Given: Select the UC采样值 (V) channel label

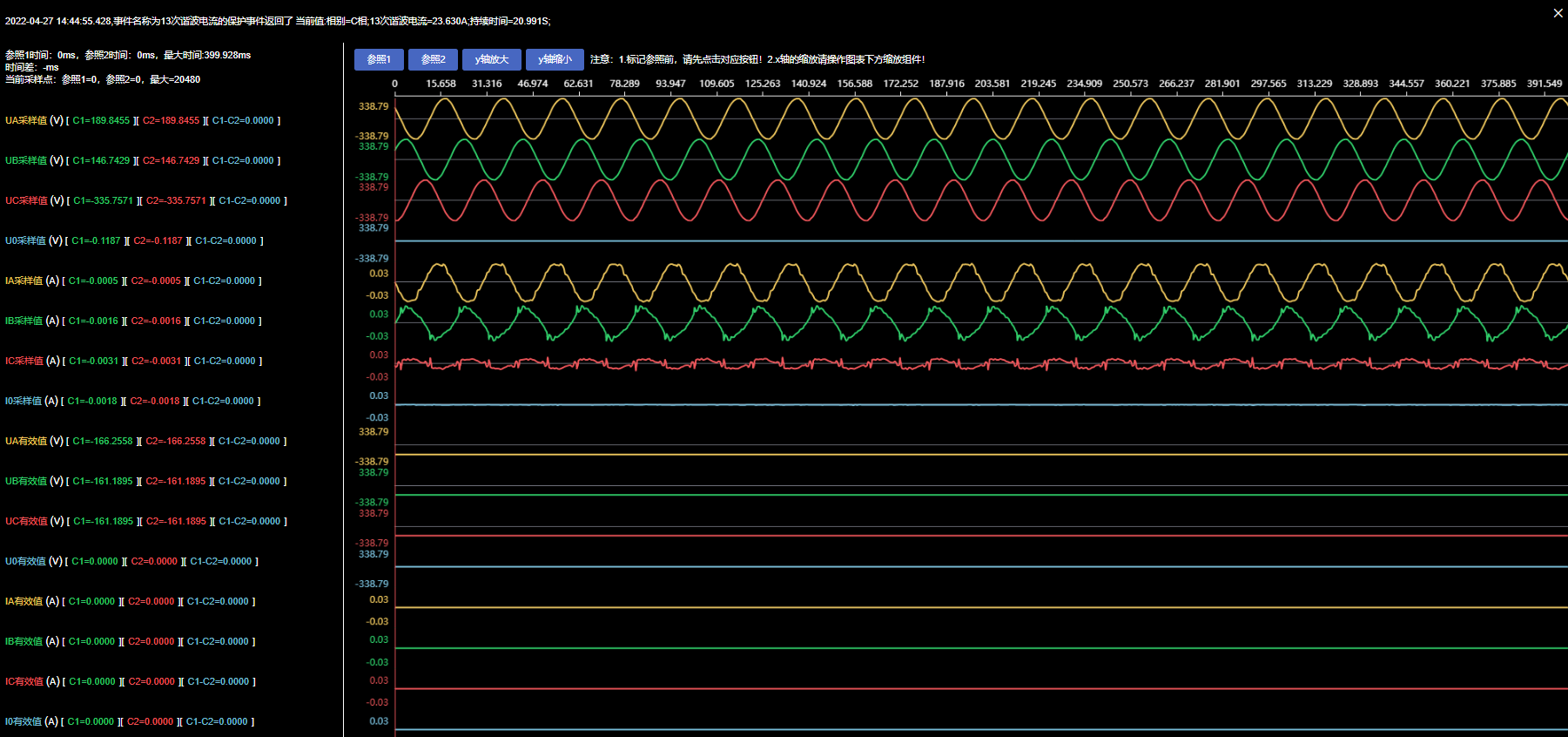Looking at the screenshot, I should (x=35, y=200).
